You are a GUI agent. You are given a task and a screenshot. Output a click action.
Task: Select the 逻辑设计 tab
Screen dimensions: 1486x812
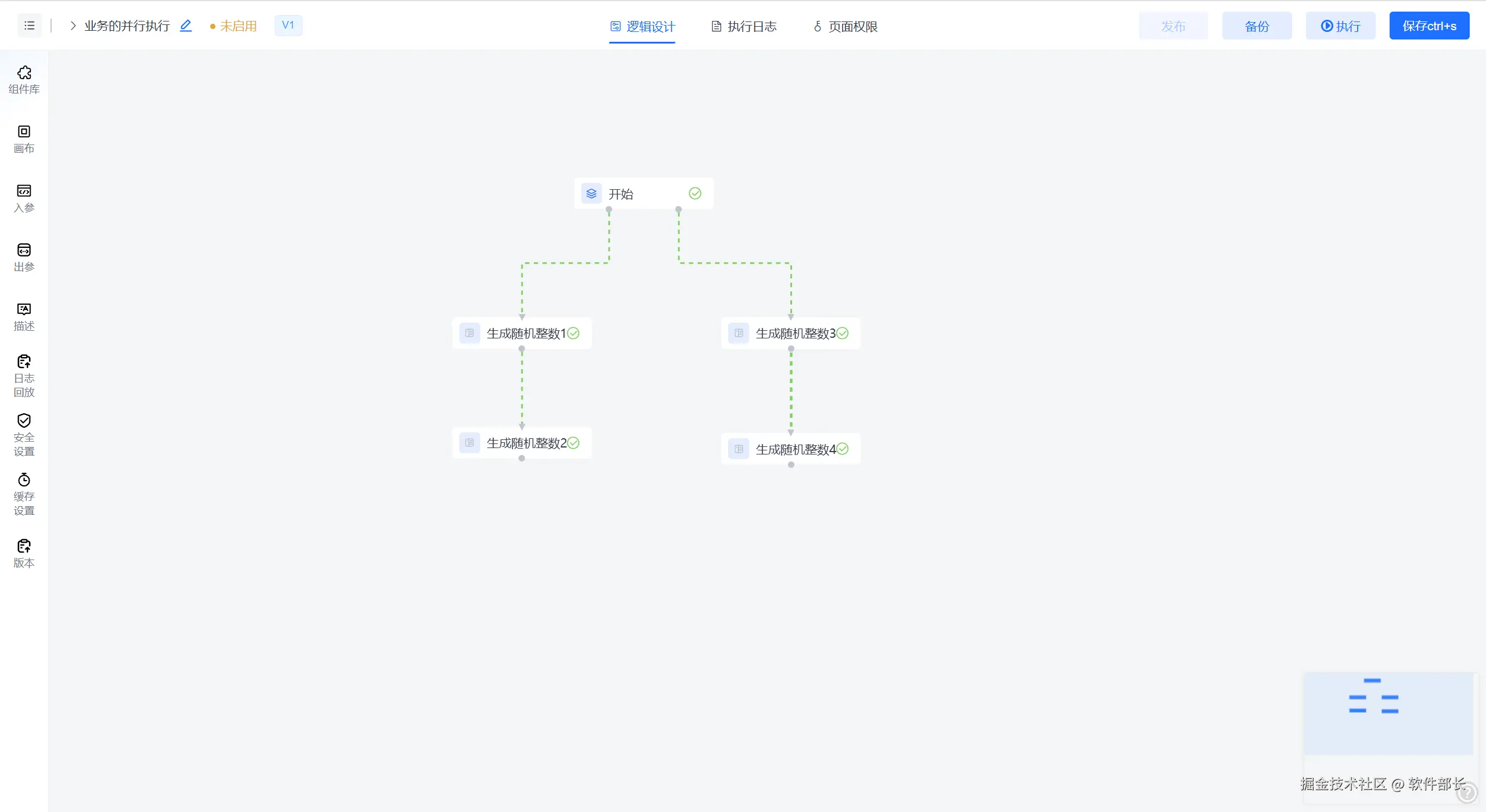[642, 26]
